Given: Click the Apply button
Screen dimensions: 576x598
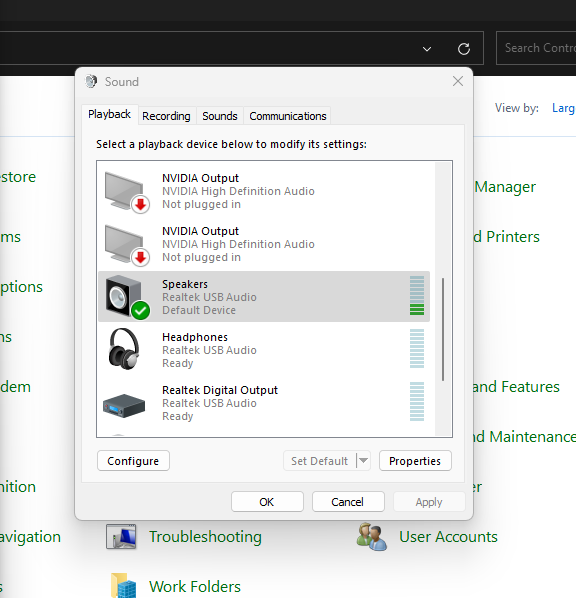Looking at the screenshot, I should coord(429,502).
